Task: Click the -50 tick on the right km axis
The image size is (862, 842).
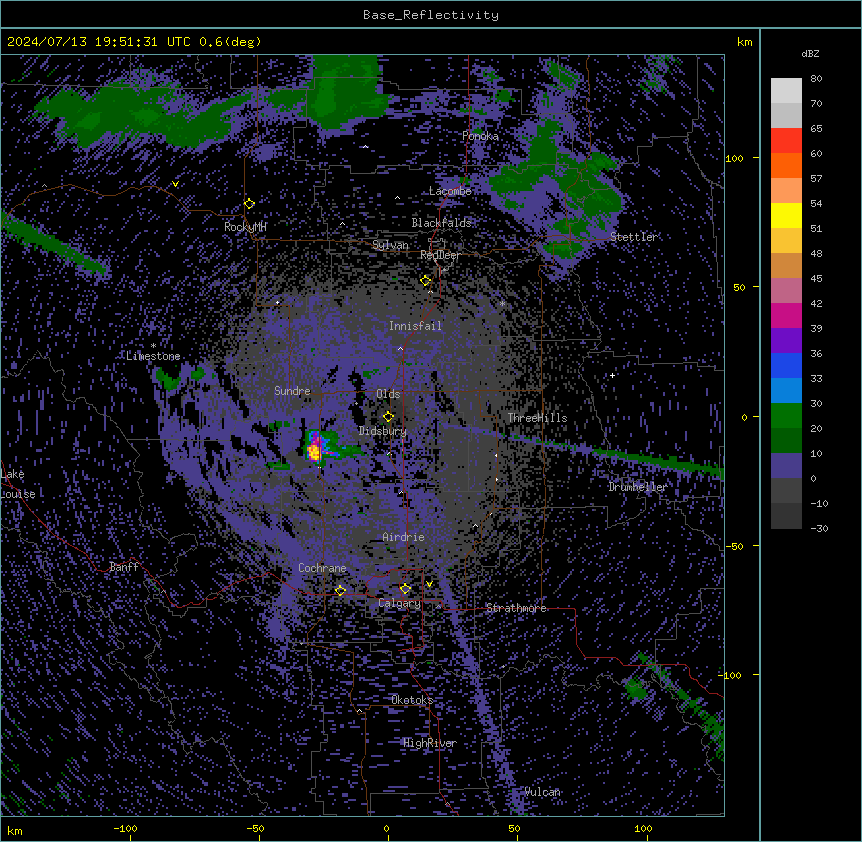Action: 734,546
